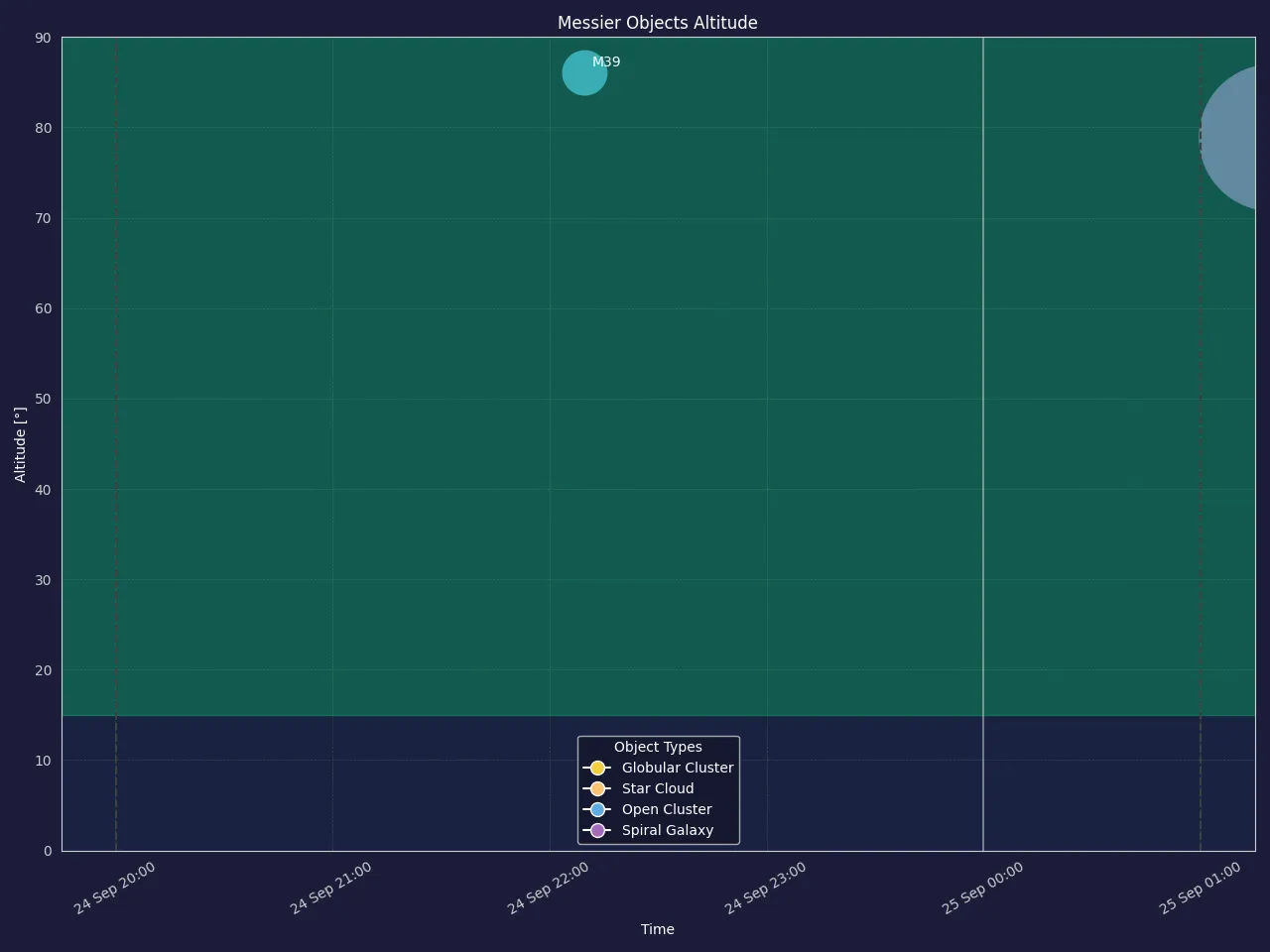Select the Star Cloud legend label

coord(658,788)
